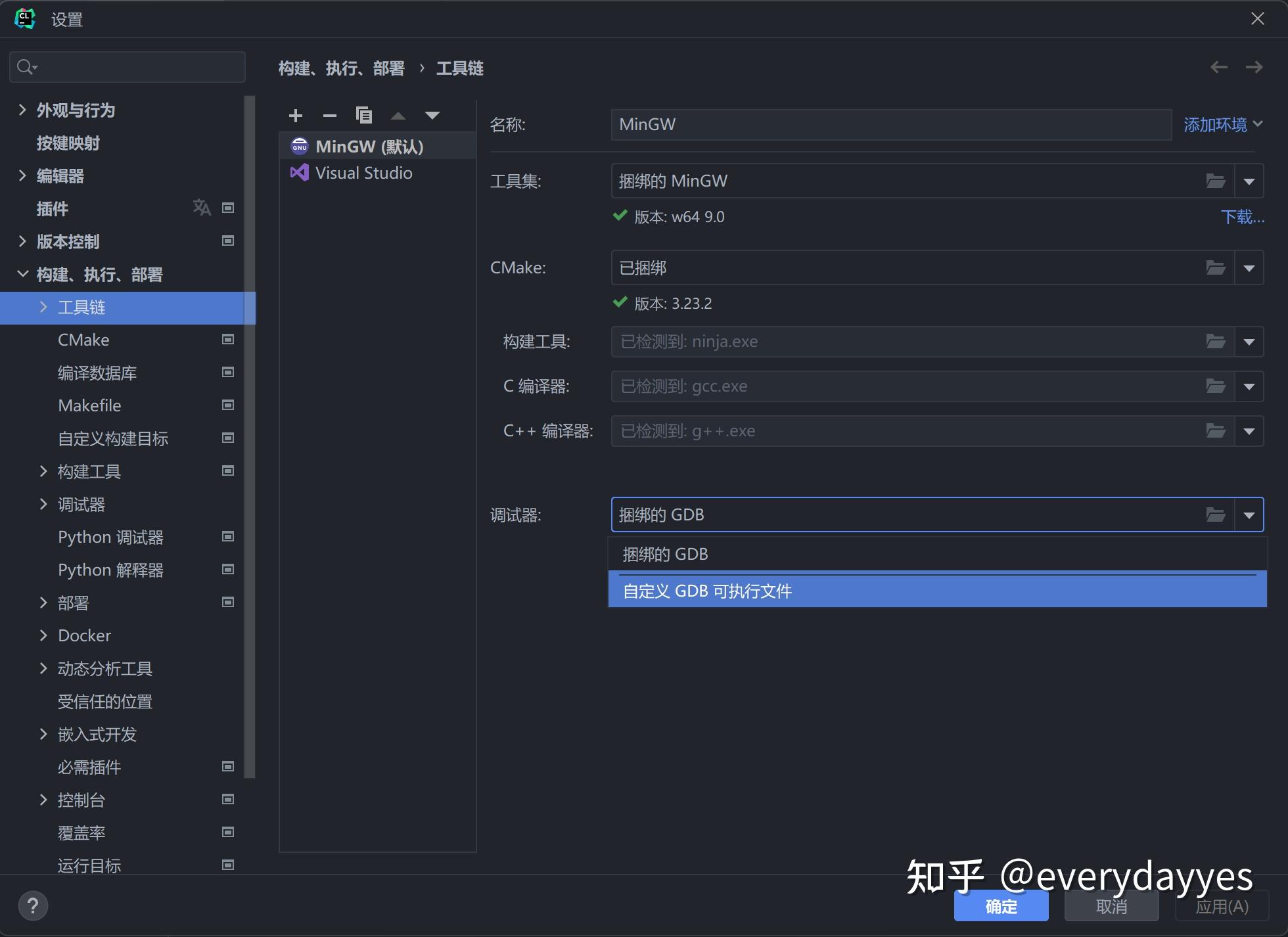
Task: Expand the 外观与行为 tree node
Action: pyautogui.click(x=22, y=110)
